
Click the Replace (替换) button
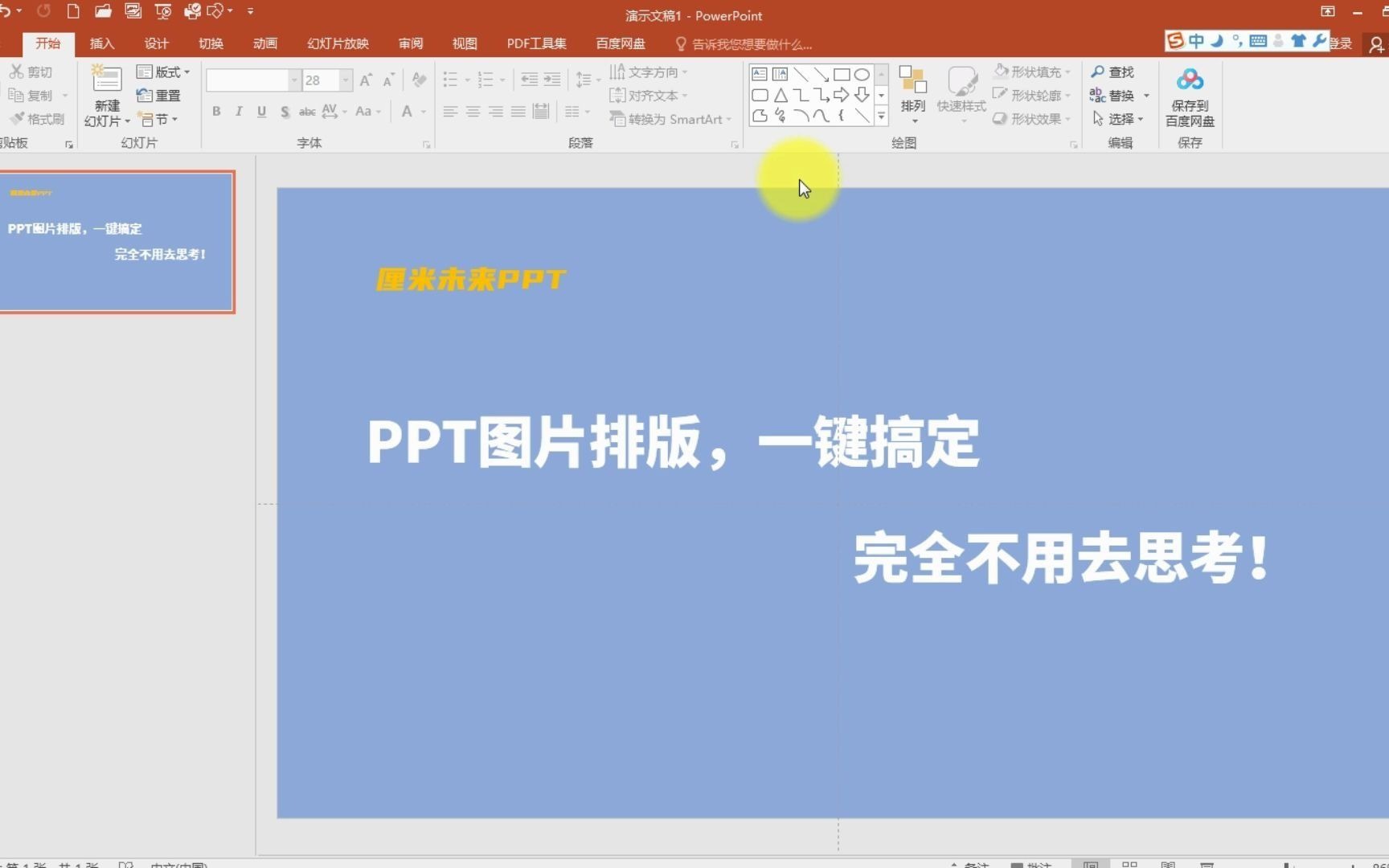coord(1120,95)
